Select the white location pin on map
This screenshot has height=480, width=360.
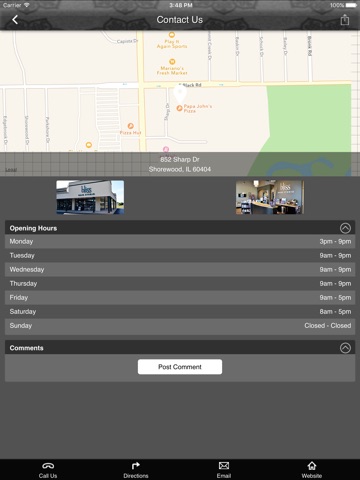coord(180,94)
